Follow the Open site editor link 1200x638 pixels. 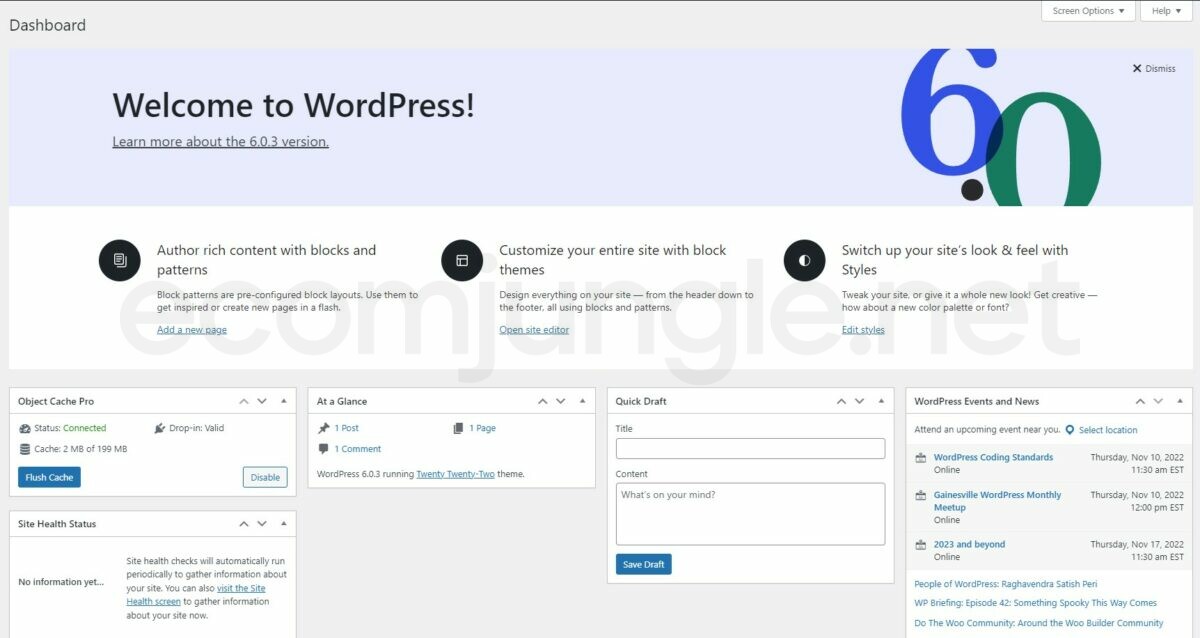[x=533, y=329]
